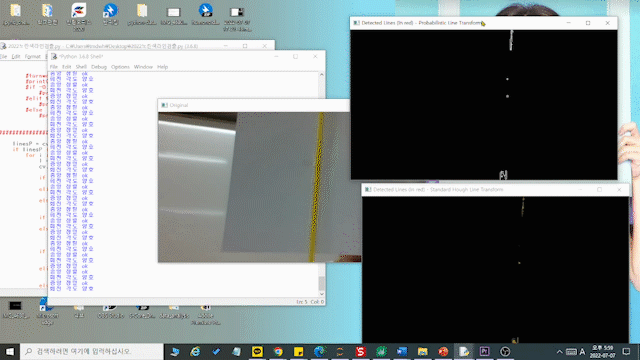The width and height of the screenshot is (640, 360).
Task: Open Microsoft Word from the taskbar
Action: 402,351
